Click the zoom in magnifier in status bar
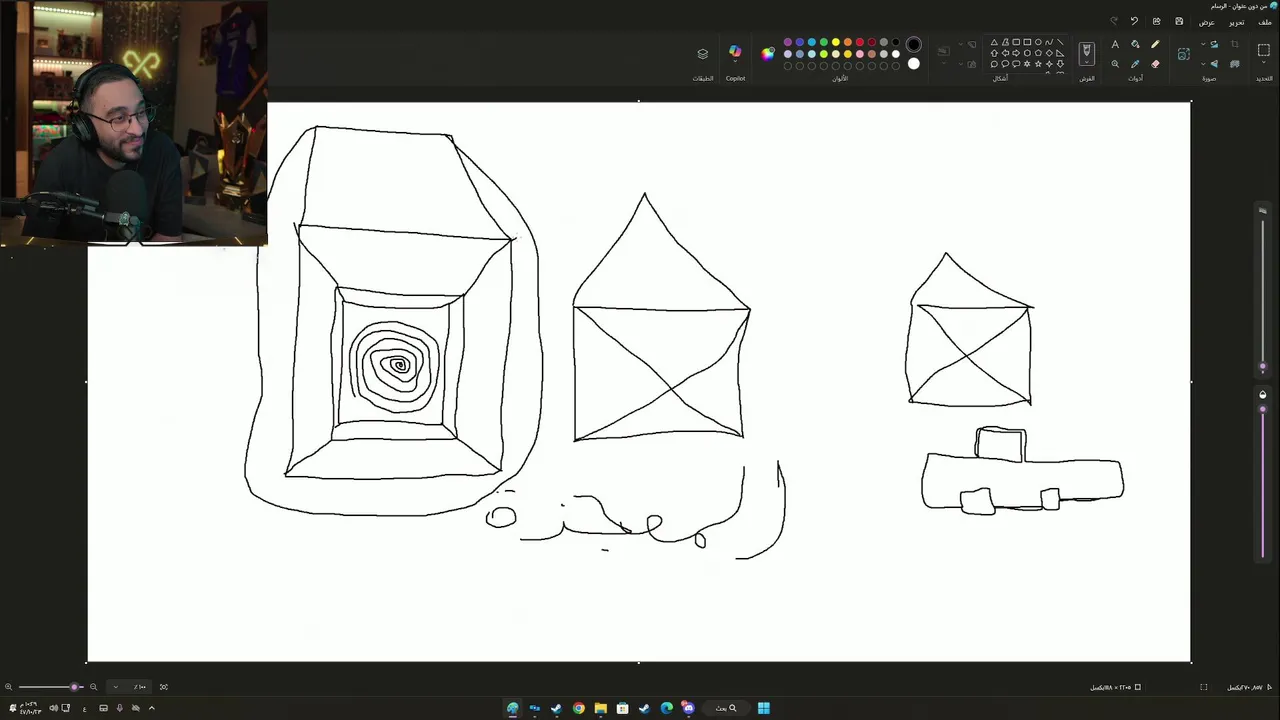This screenshot has width=1280, height=720. click(x=8, y=687)
